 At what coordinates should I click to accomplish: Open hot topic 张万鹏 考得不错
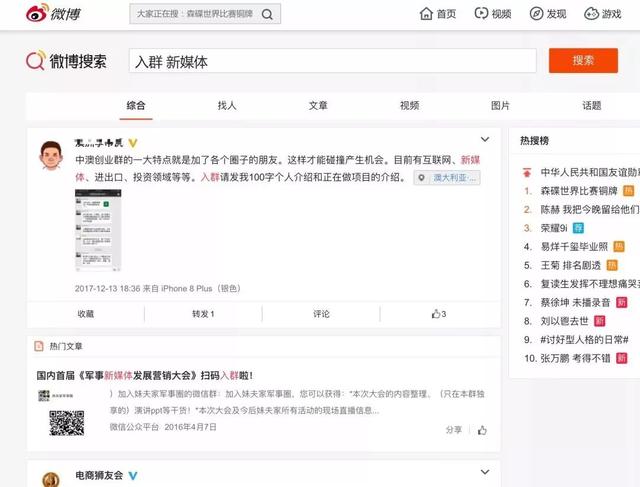[575, 358]
